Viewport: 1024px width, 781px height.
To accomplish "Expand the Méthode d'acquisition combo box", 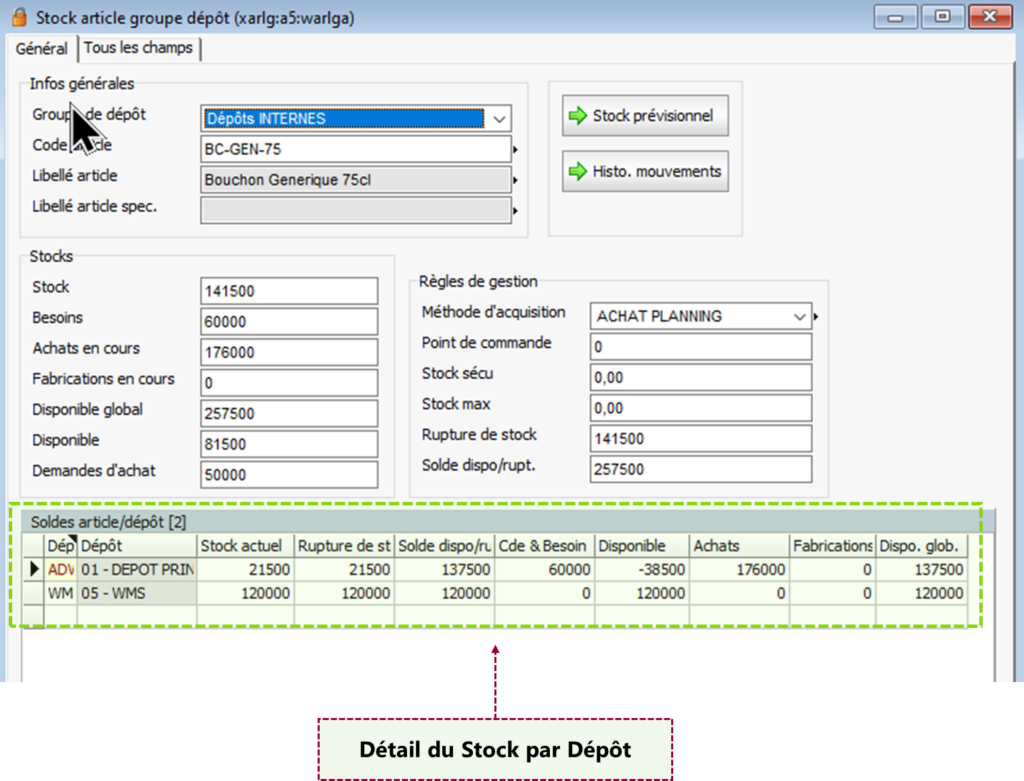I will tap(799, 316).
